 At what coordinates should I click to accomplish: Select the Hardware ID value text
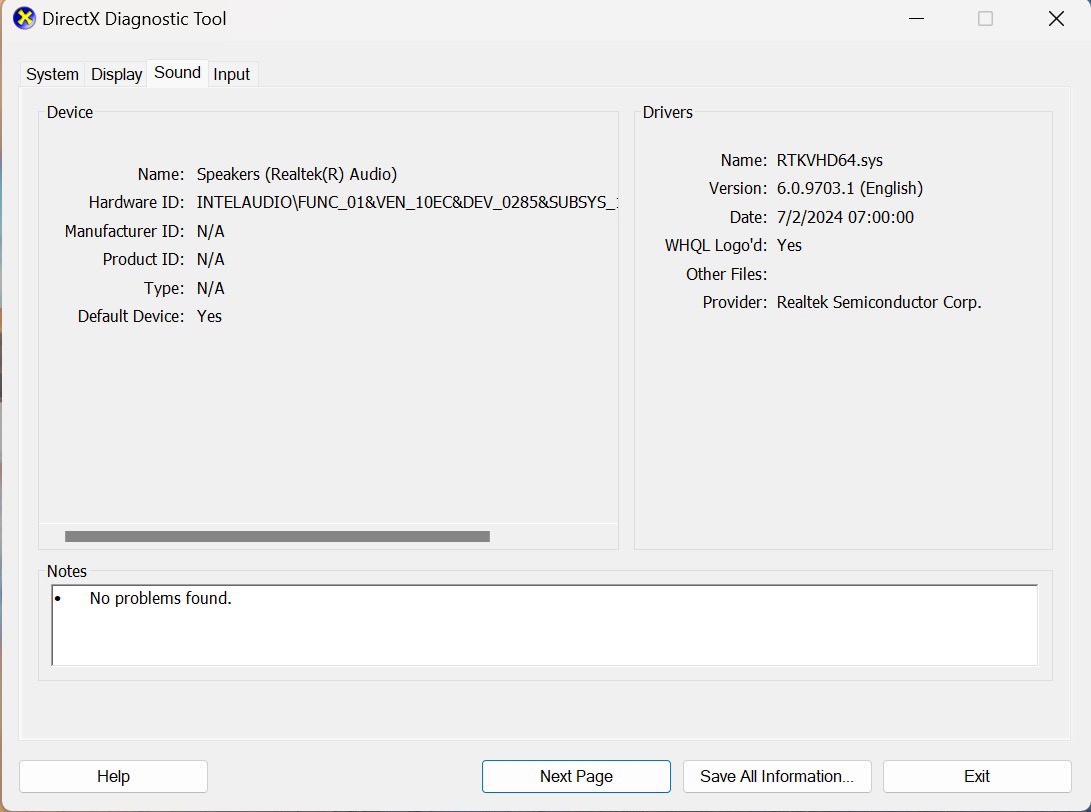click(406, 203)
